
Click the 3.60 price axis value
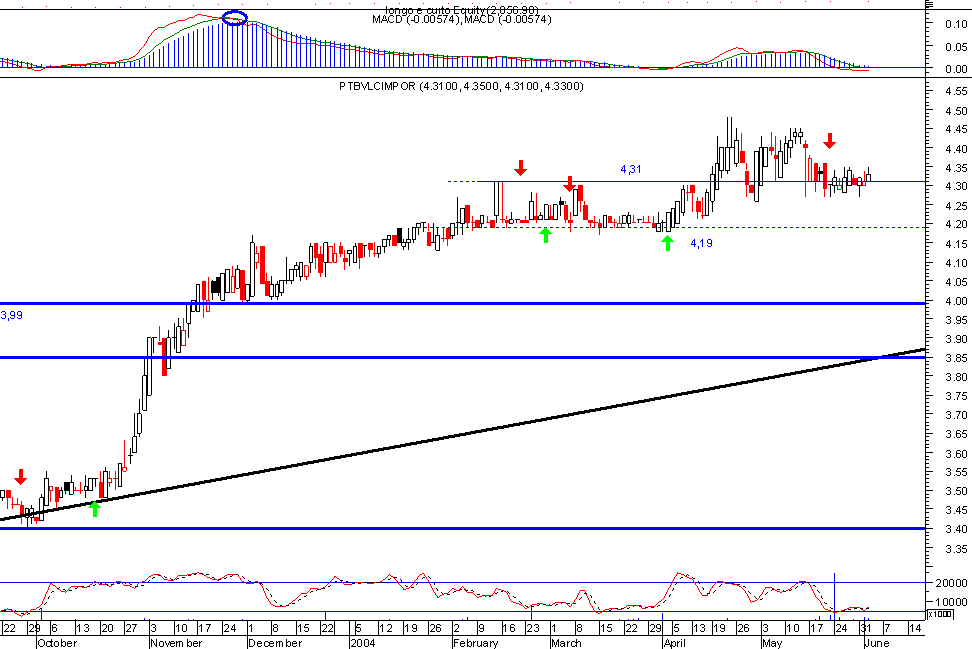coord(957,454)
